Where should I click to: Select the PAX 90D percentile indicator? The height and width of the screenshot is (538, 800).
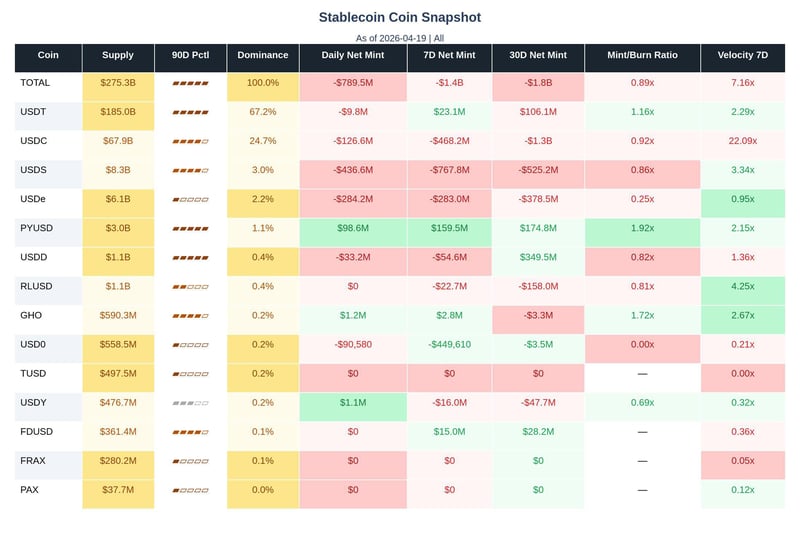tap(190, 490)
